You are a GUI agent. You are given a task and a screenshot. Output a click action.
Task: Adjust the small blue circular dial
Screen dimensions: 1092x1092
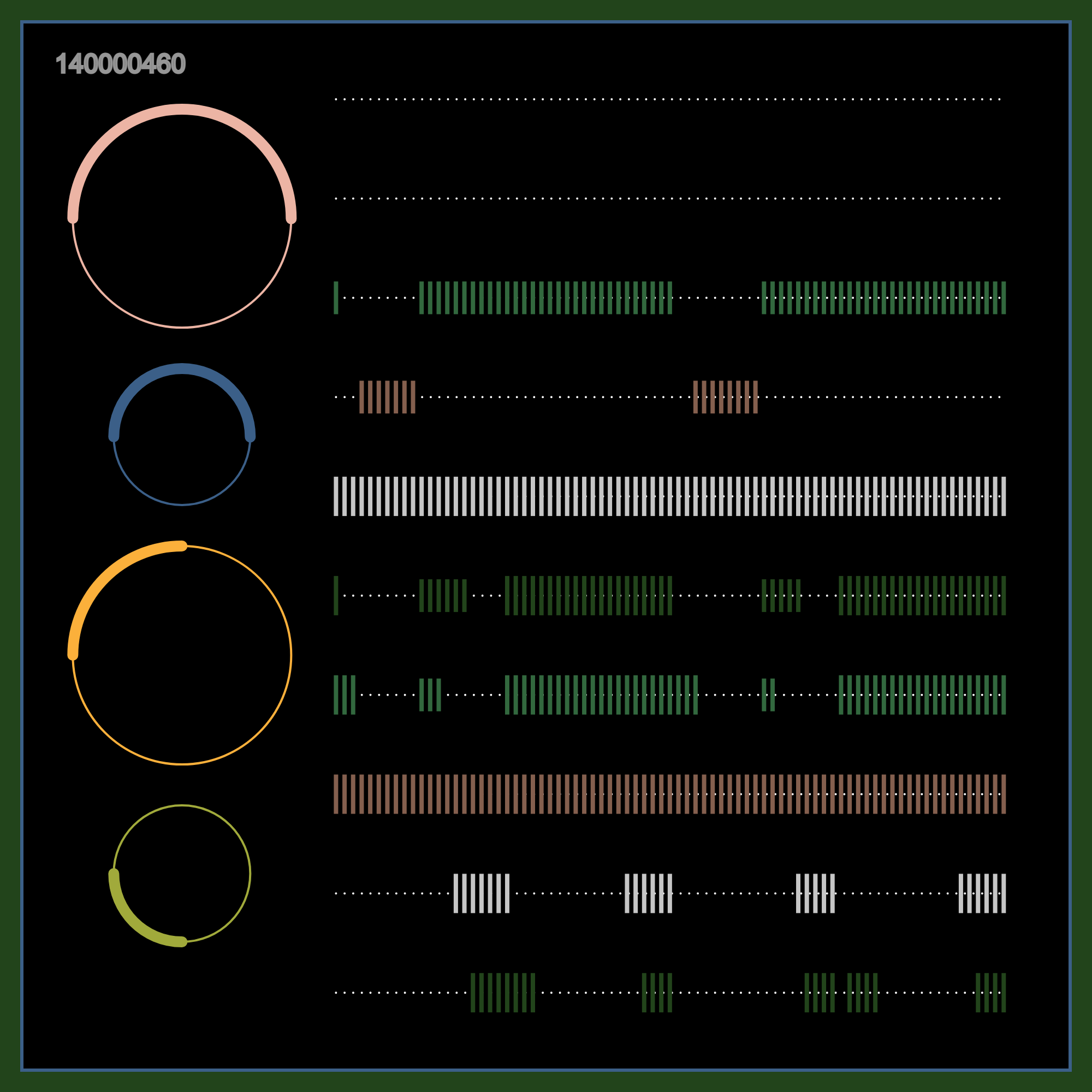182,434
